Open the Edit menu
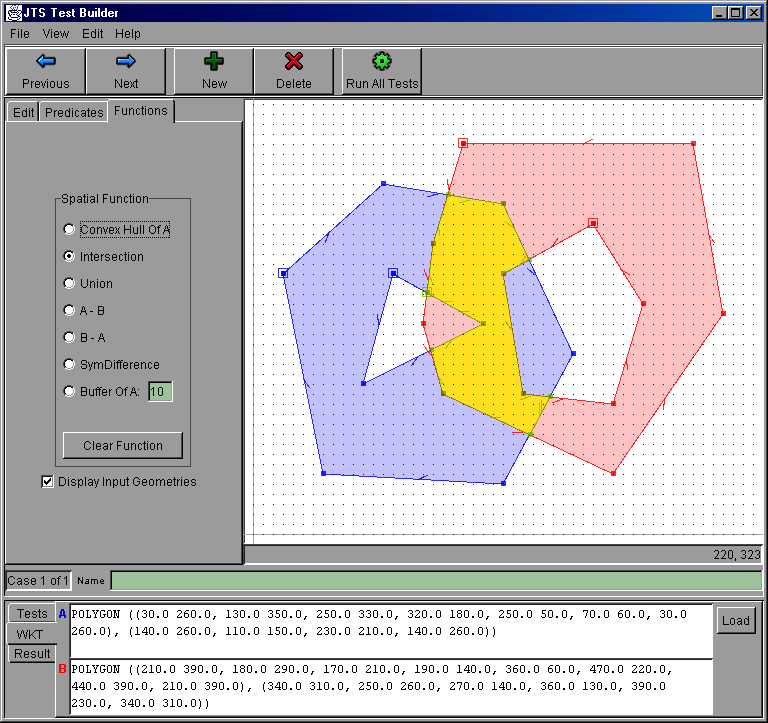 tap(93, 34)
